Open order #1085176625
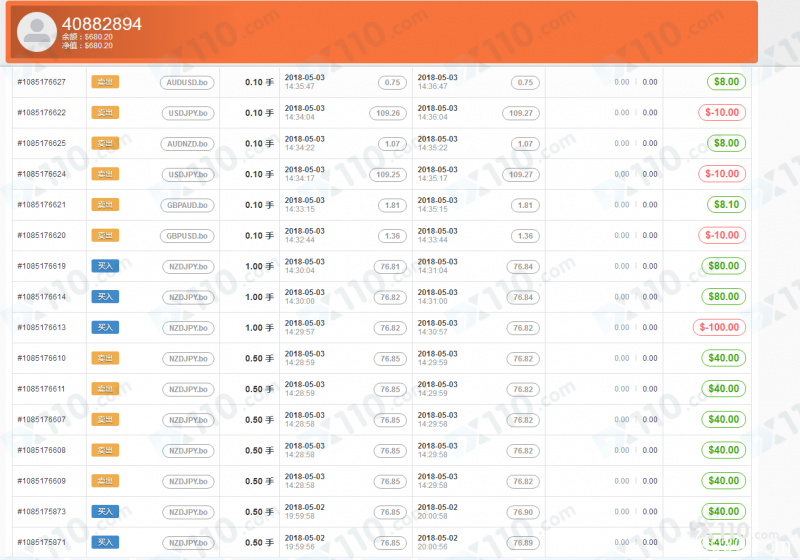 click(x=42, y=143)
